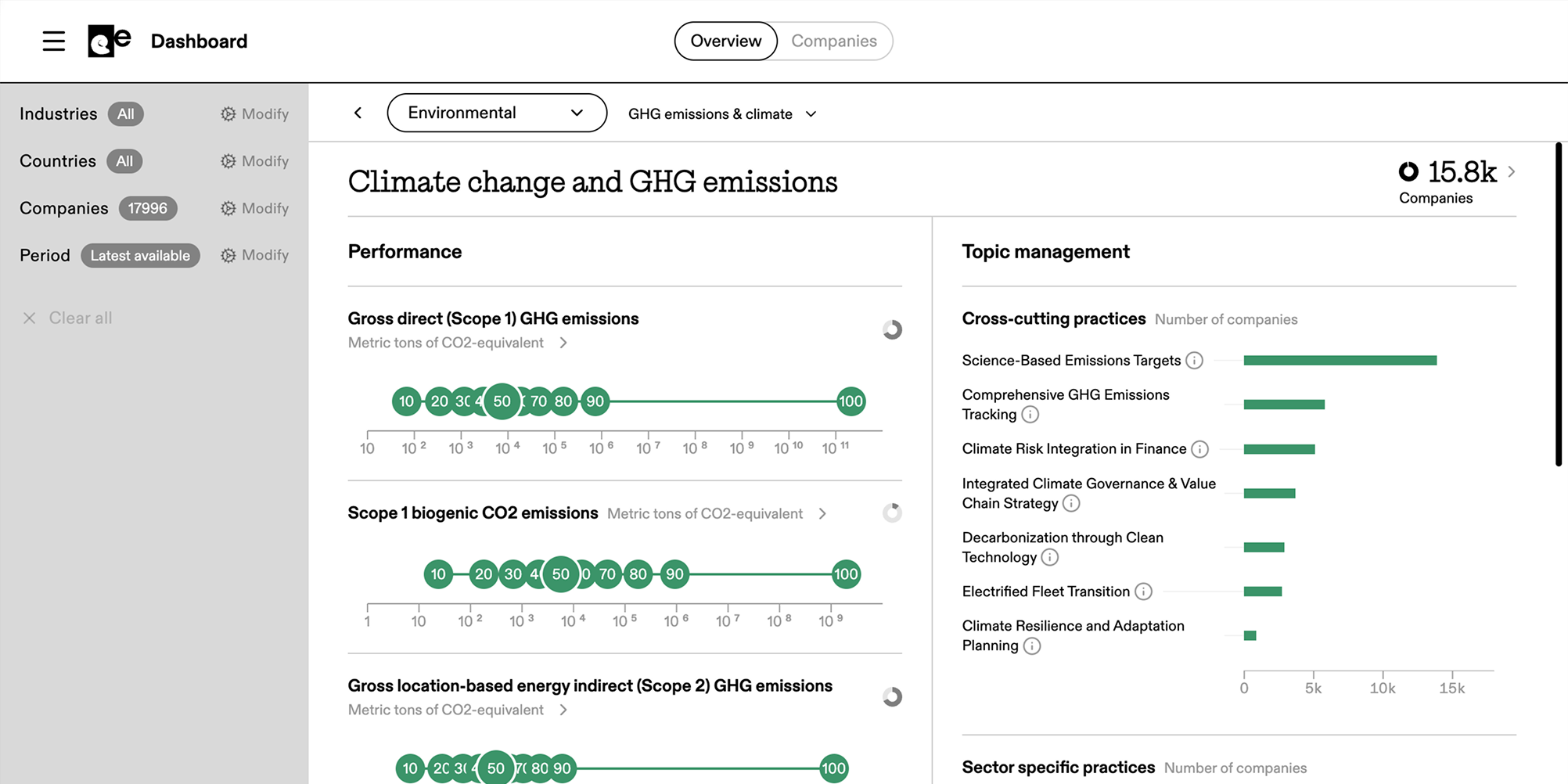This screenshot has height=784, width=1568.
Task: Click the info icon for Climate Risk Integration in Finance
Action: click(1200, 449)
